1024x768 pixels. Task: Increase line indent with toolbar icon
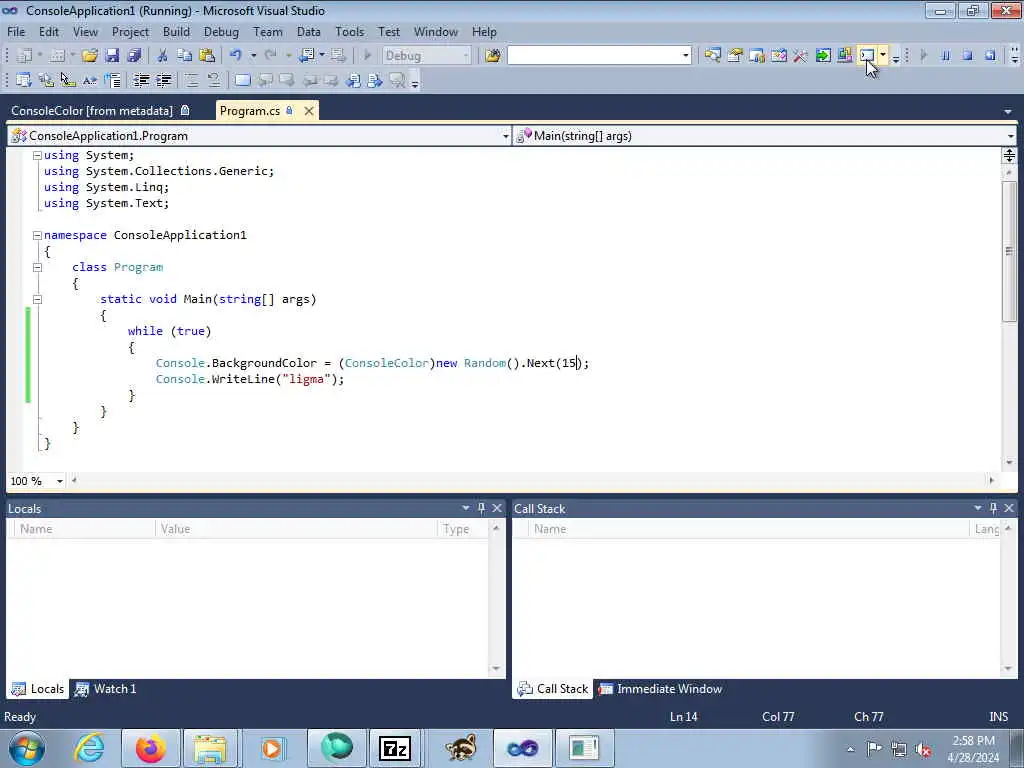point(163,80)
